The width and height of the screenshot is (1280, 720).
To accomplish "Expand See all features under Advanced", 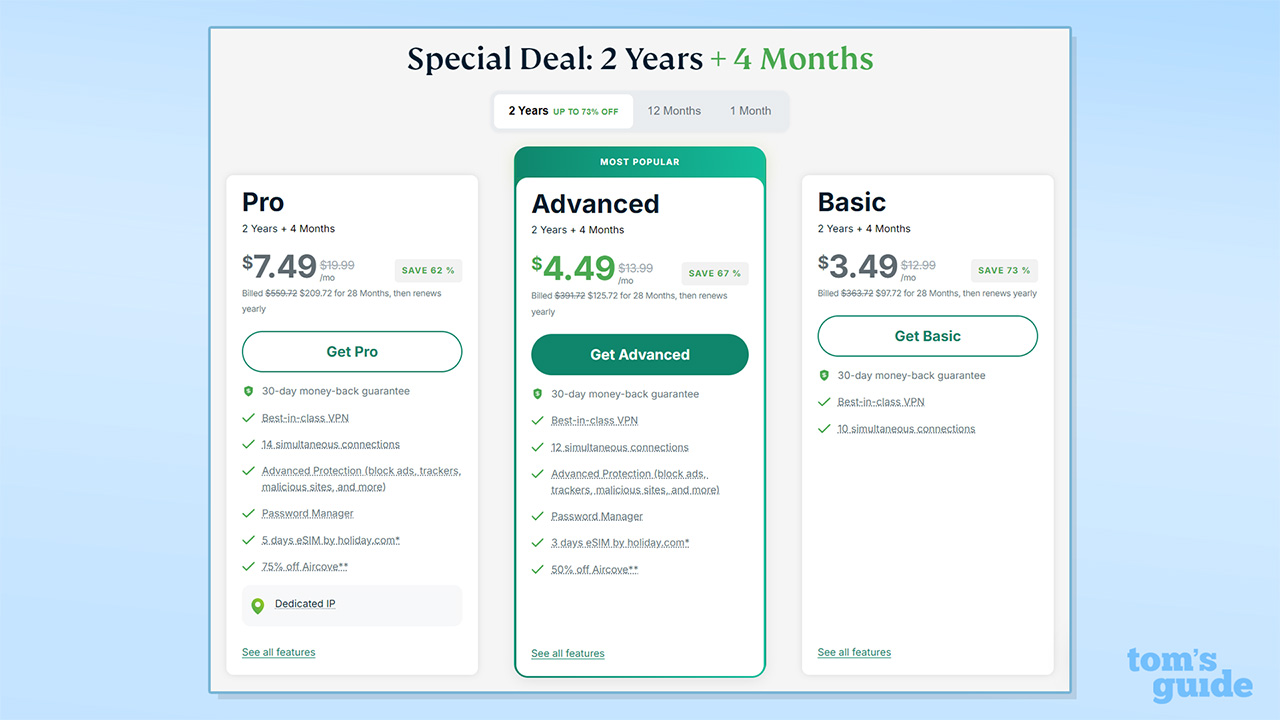I will (x=567, y=654).
